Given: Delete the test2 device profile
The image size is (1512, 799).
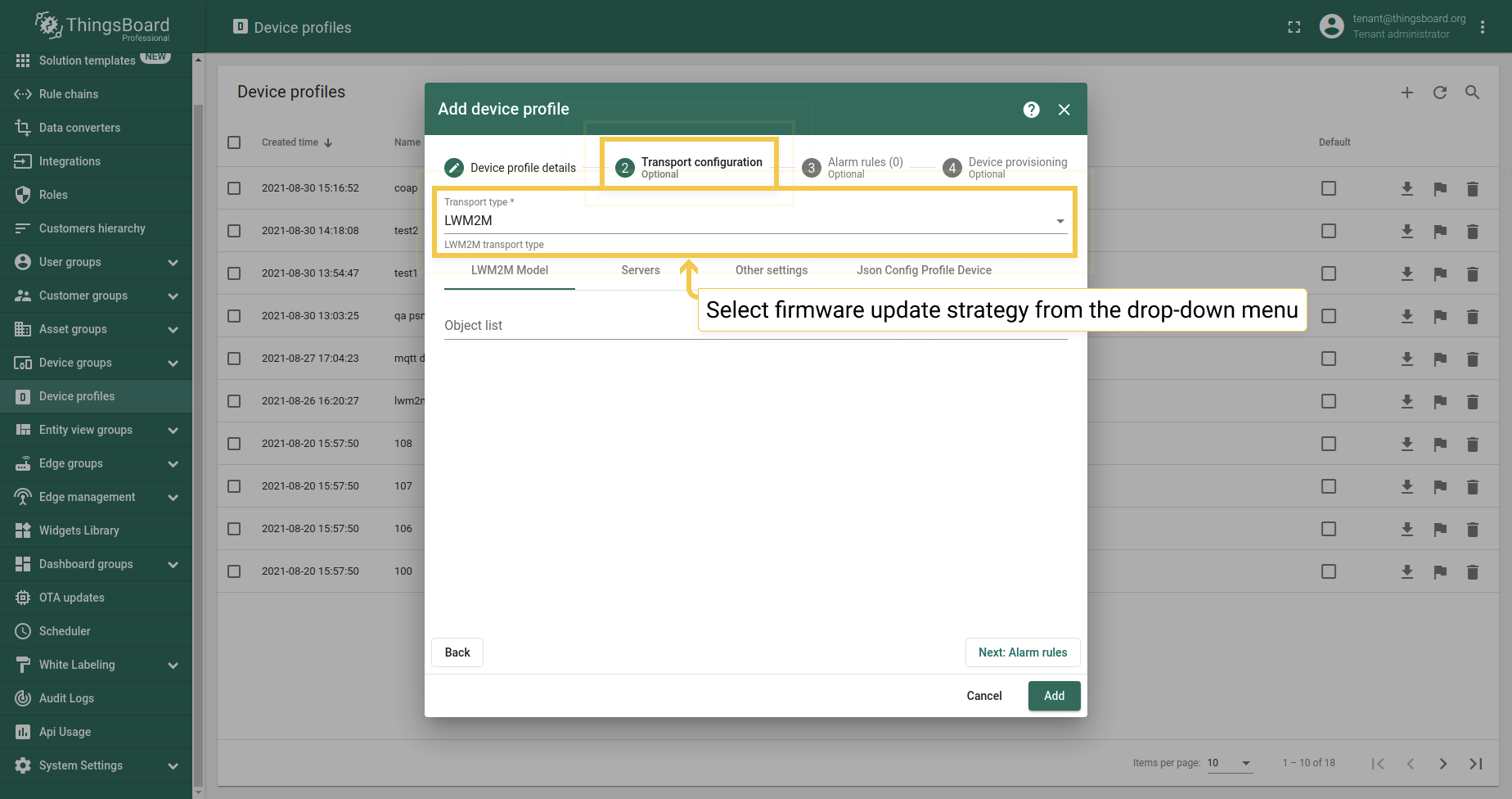Looking at the screenshot, I should click(1473, 232).
